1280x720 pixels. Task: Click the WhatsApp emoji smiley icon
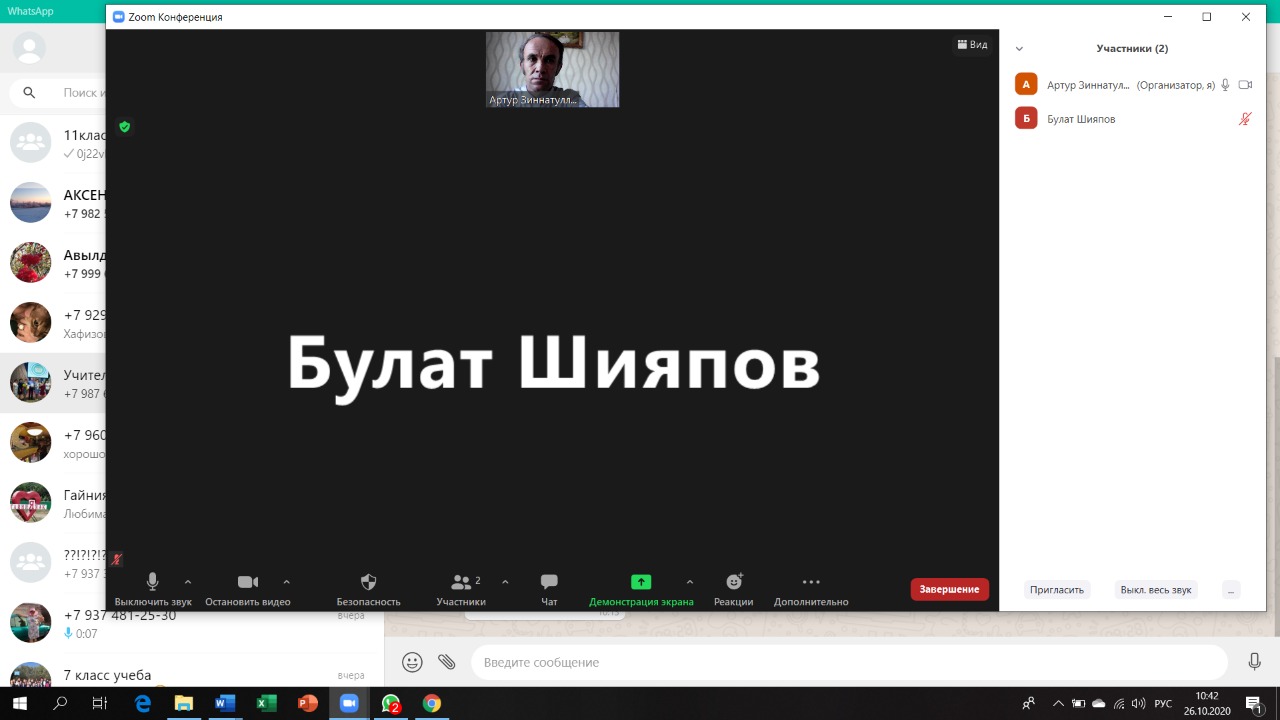point(412,662)
